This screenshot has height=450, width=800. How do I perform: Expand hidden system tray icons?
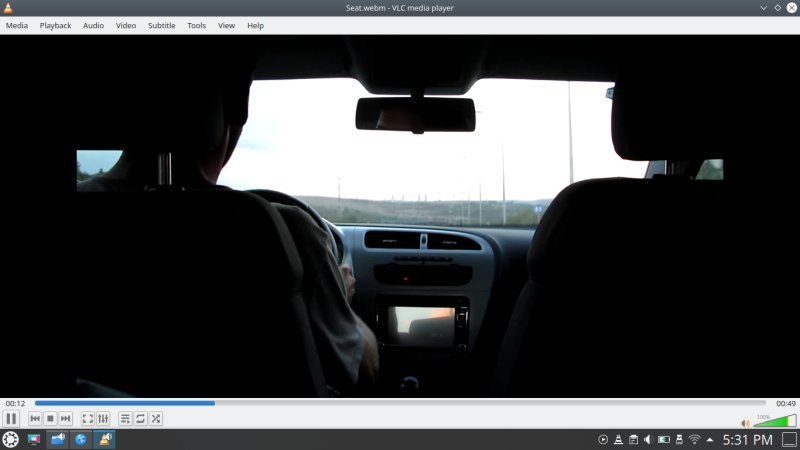click(x=710, y=439)
